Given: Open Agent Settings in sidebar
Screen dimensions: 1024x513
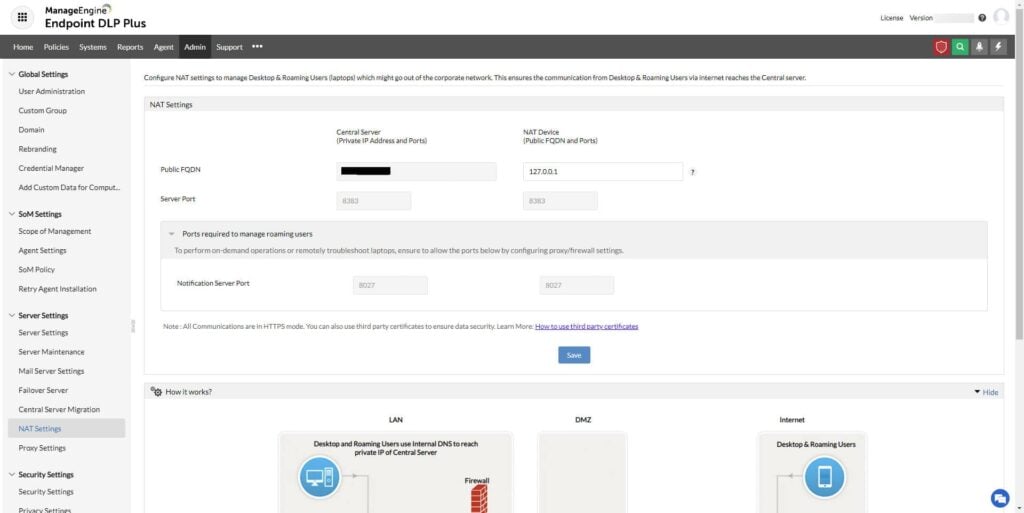Looking at the screenshot, I should pyautogui.click(x=42, y=251).
